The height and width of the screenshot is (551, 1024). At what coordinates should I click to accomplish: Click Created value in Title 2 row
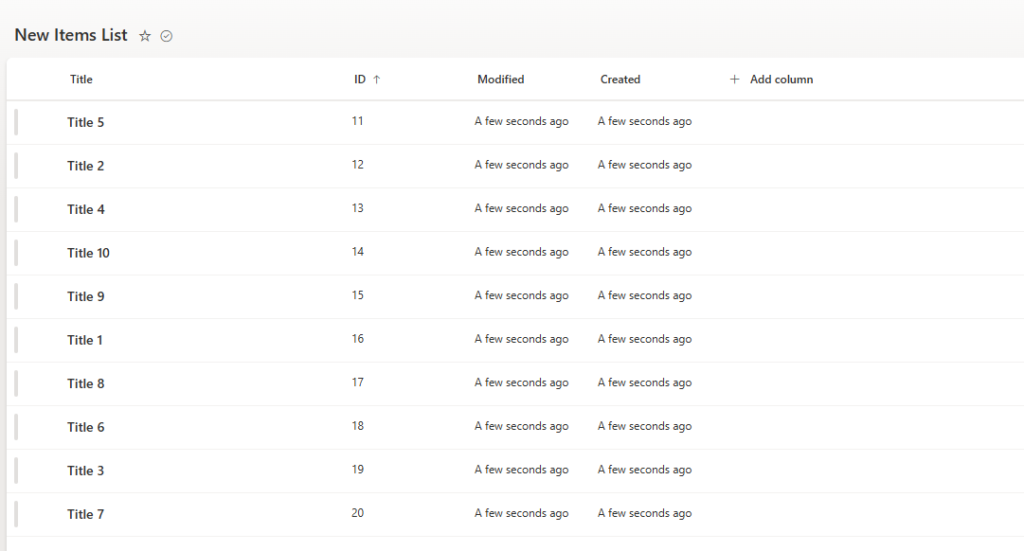[x=645, y=165]
